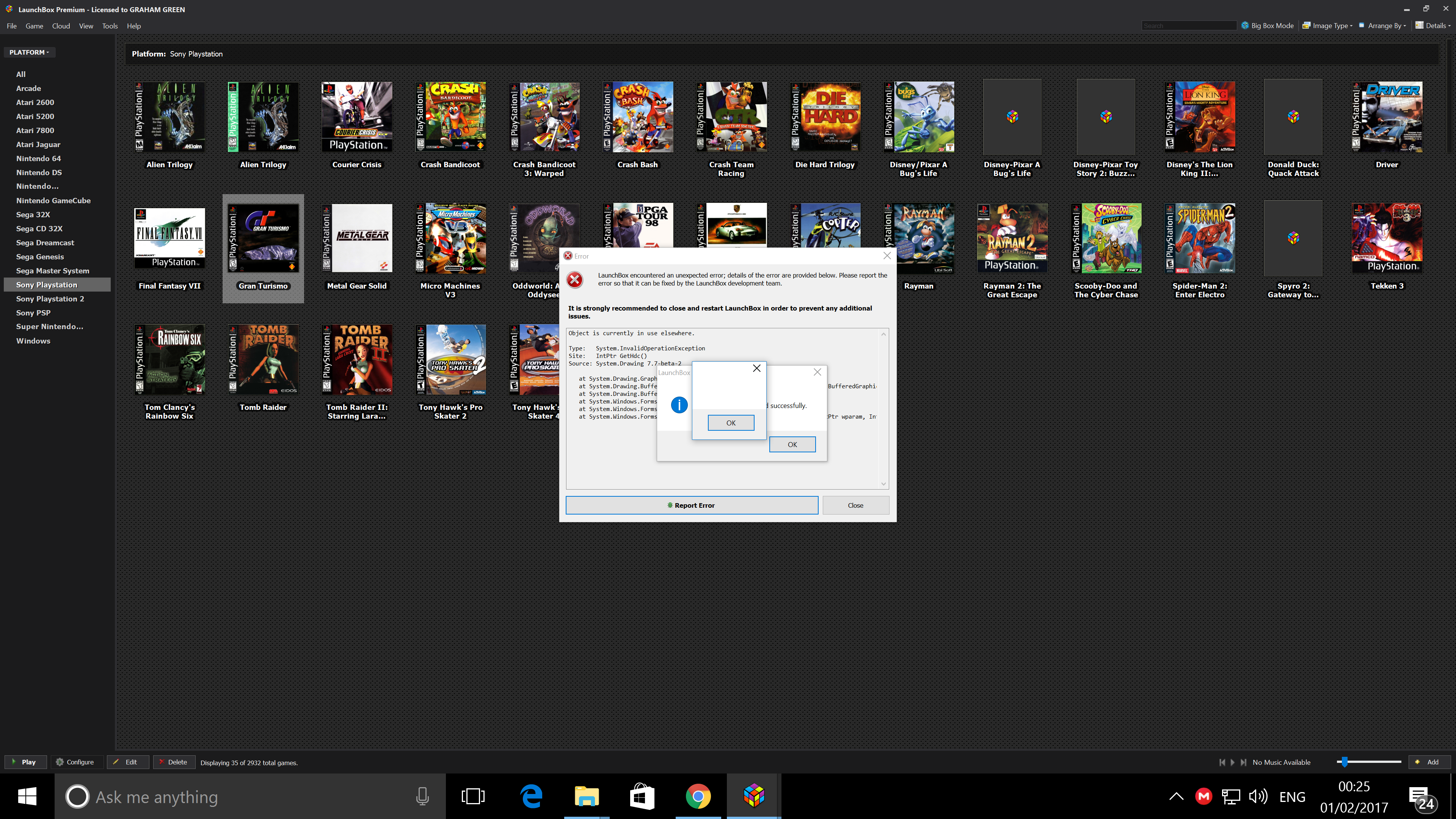This screenshot has width=1456, height=819.
Task: Open the Help menu
Action: (x=133, y=26)
